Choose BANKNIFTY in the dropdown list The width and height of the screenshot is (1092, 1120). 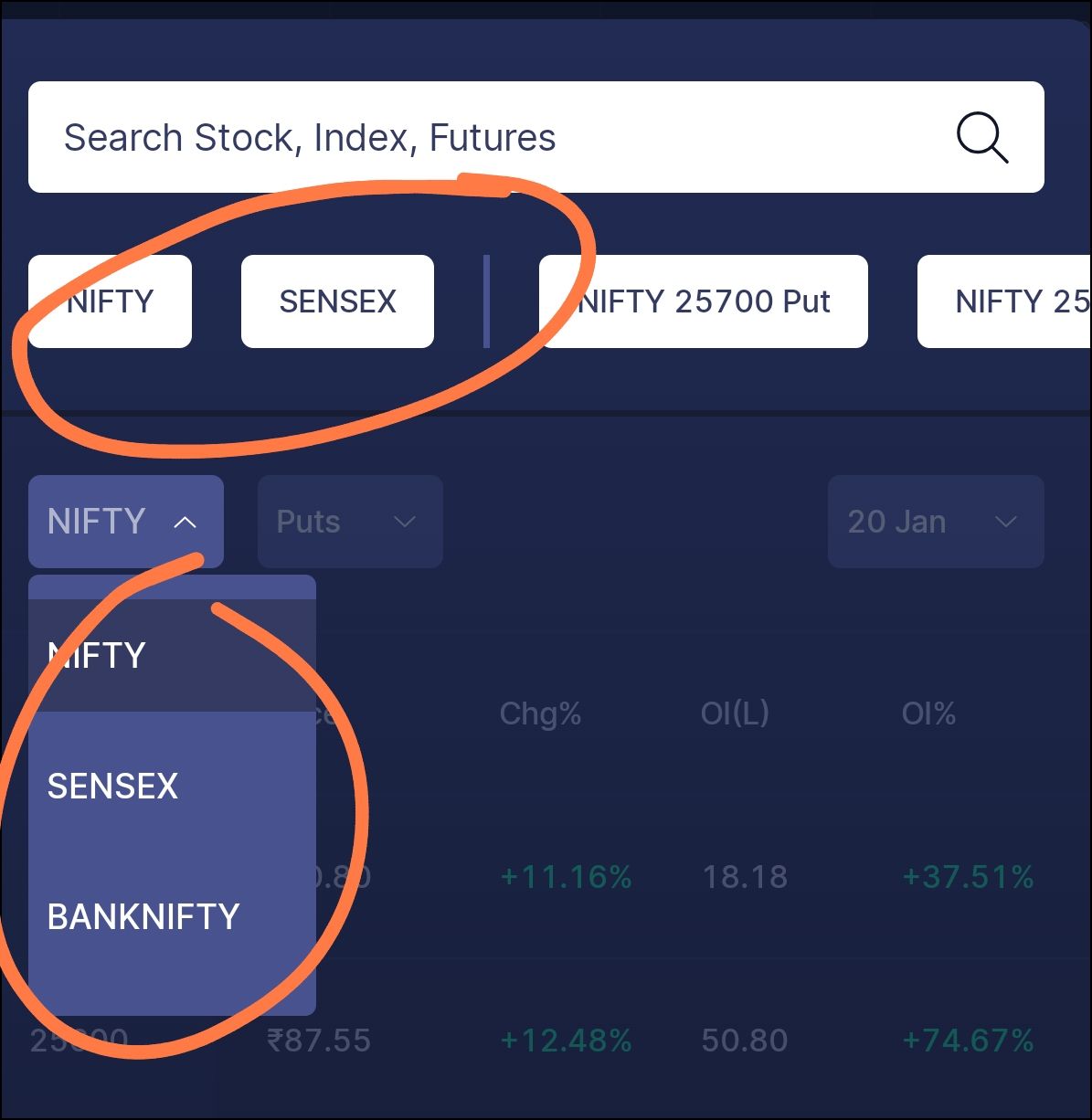[x=172, y=916]
